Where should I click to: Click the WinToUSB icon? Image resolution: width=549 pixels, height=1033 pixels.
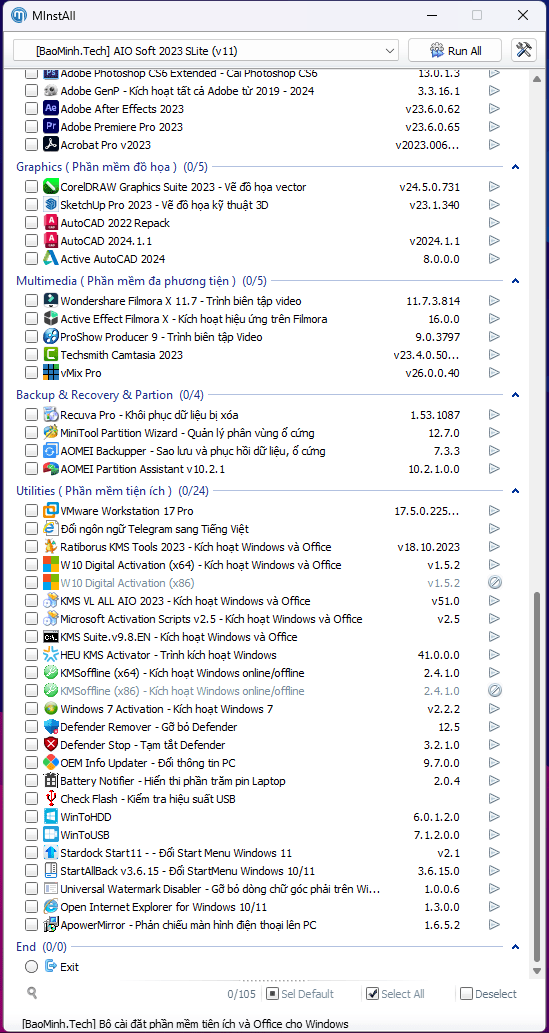coord(51,835)
